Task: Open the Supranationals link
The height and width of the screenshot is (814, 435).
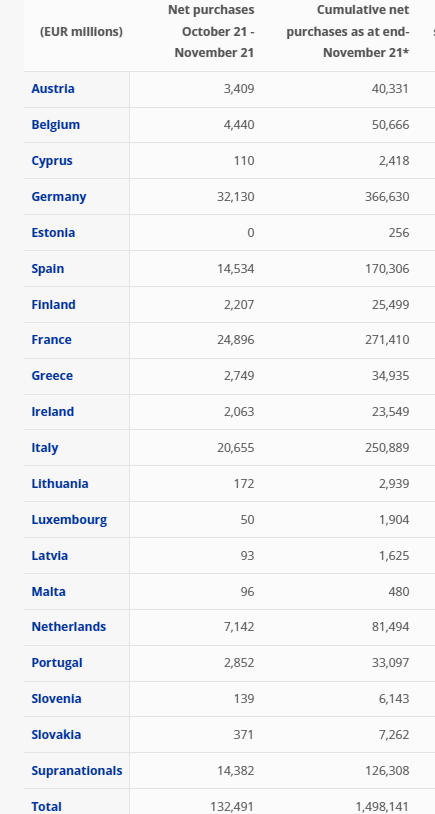Action: coord(77,771)
